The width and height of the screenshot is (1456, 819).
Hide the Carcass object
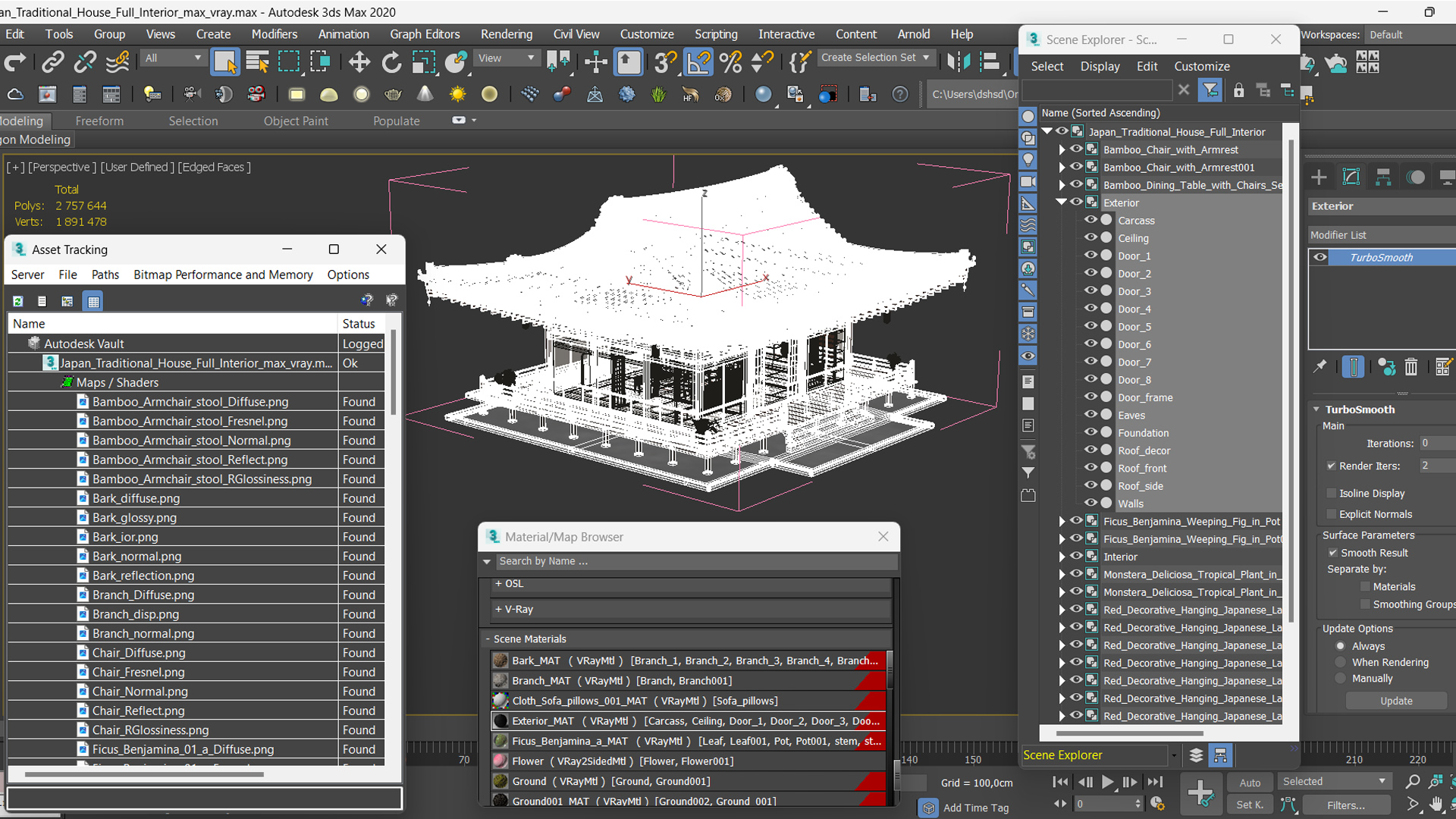pos(1090,220)
